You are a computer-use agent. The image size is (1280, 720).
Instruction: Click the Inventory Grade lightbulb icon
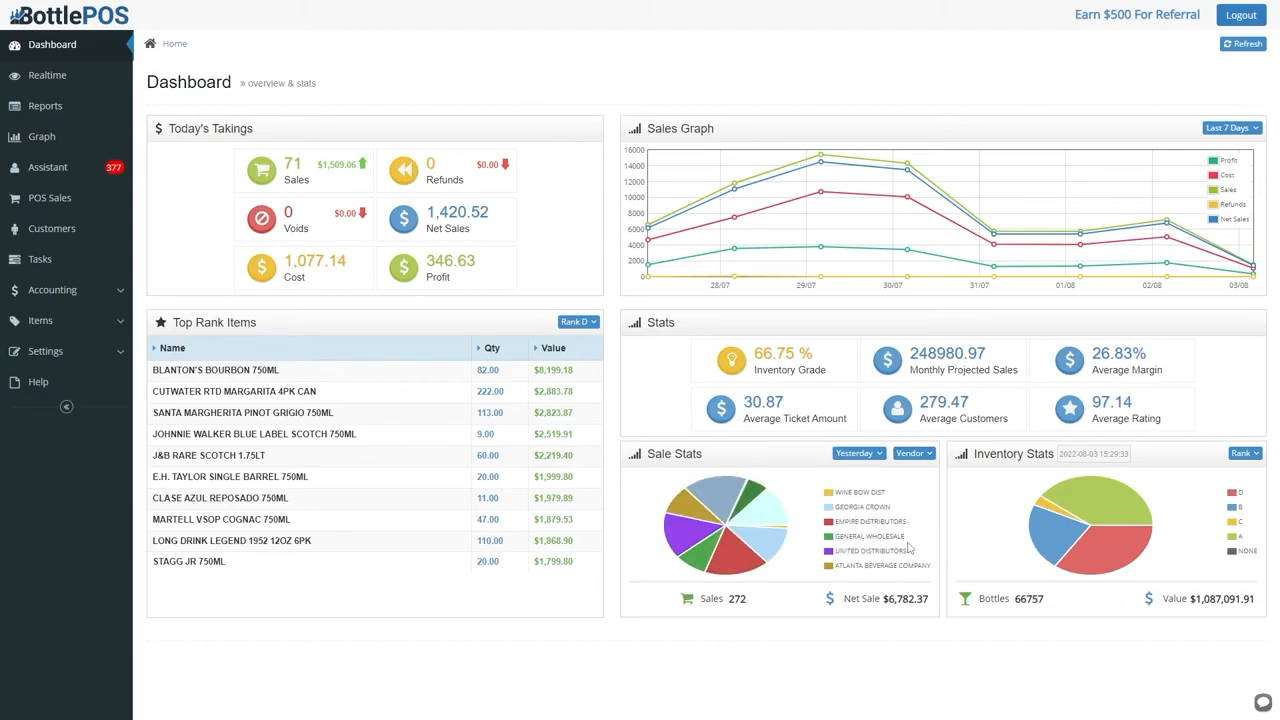pyautogui.click(x=732, y=360)
